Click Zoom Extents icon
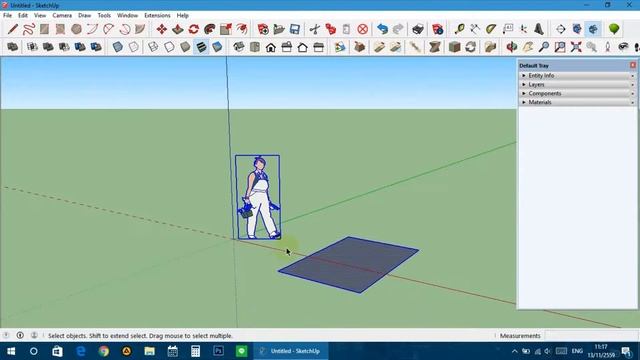 (576, 47)
